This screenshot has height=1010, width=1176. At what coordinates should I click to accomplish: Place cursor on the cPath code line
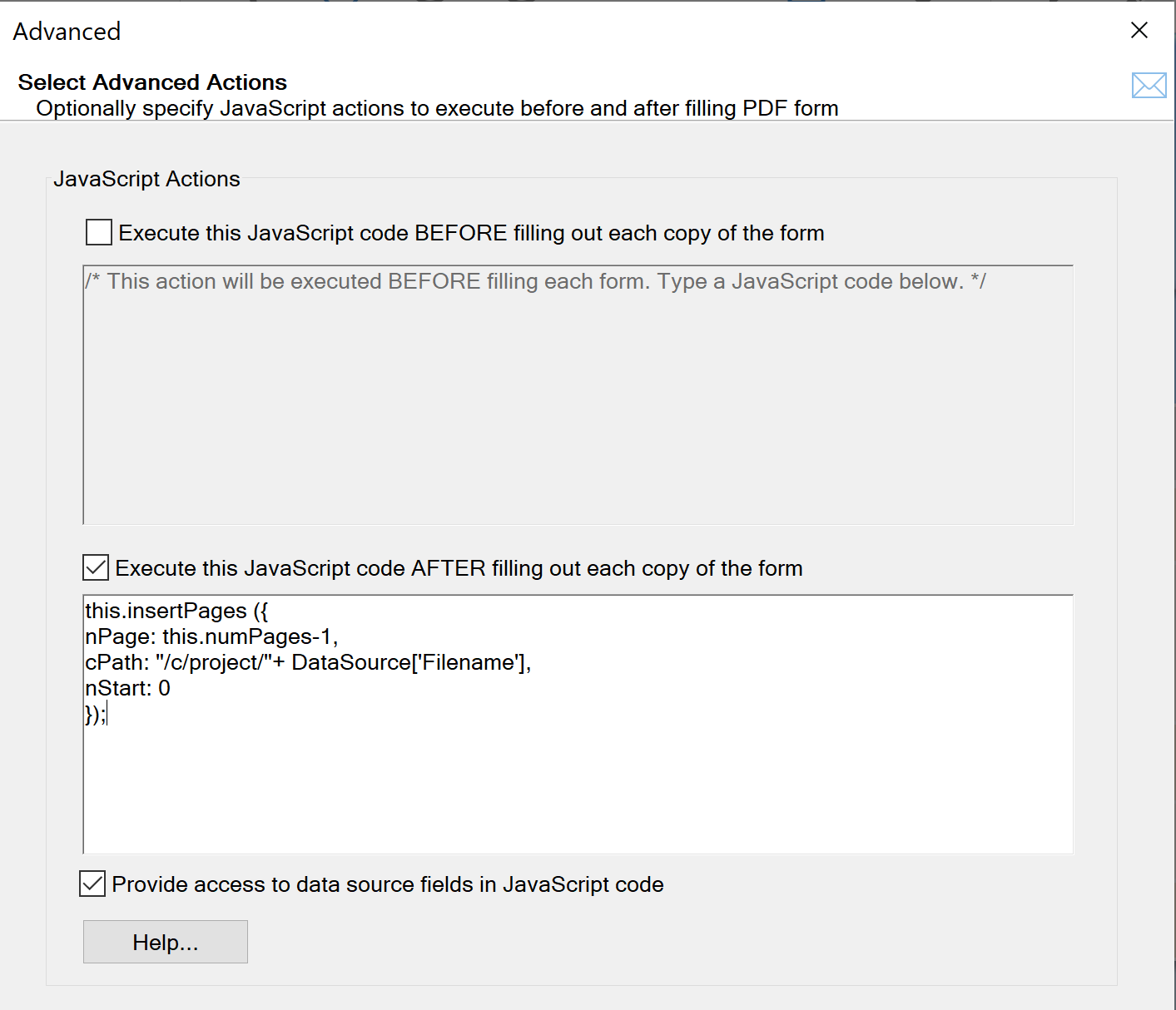tap(308, 662)
